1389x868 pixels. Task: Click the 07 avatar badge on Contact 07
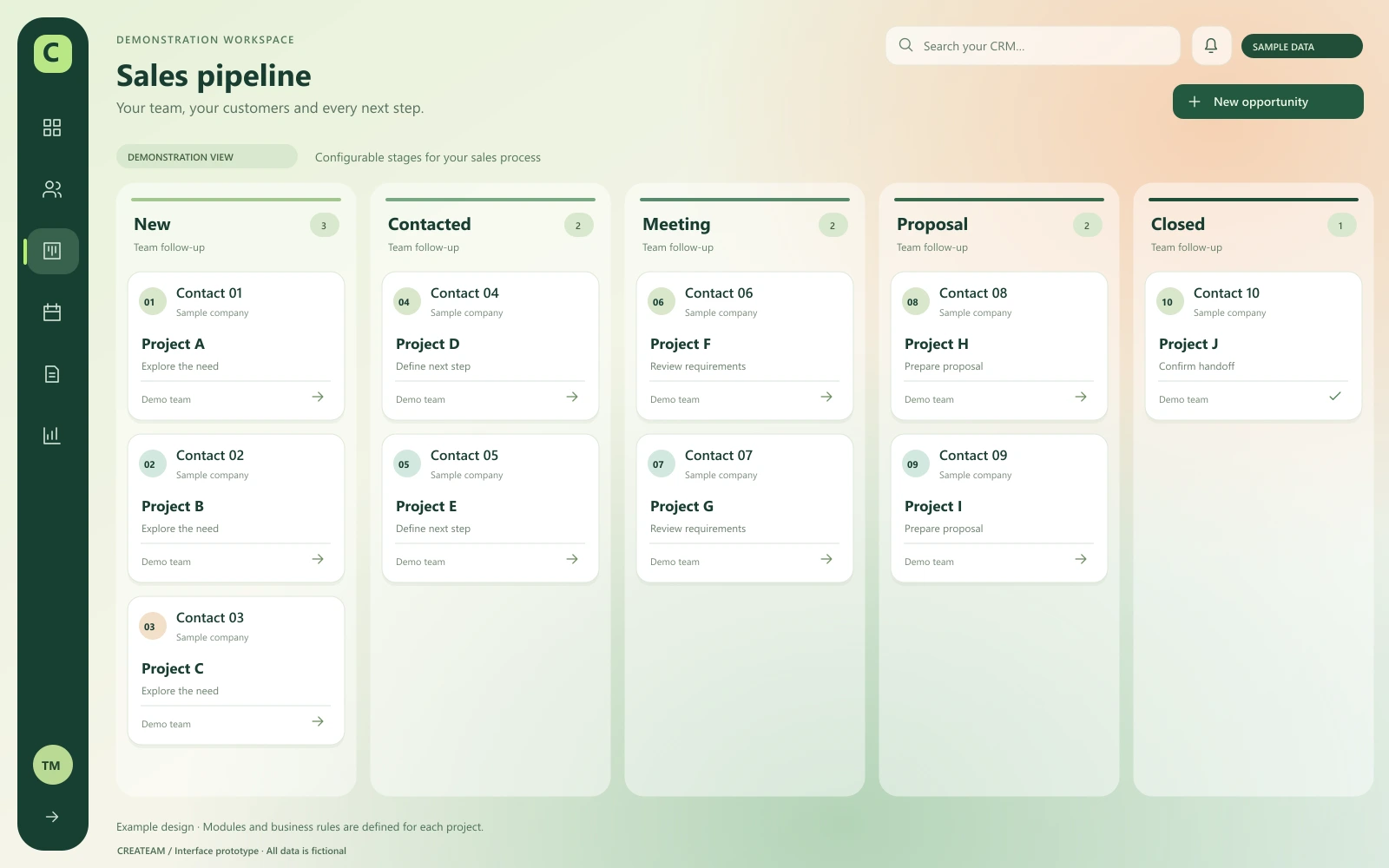coord(662,464)
